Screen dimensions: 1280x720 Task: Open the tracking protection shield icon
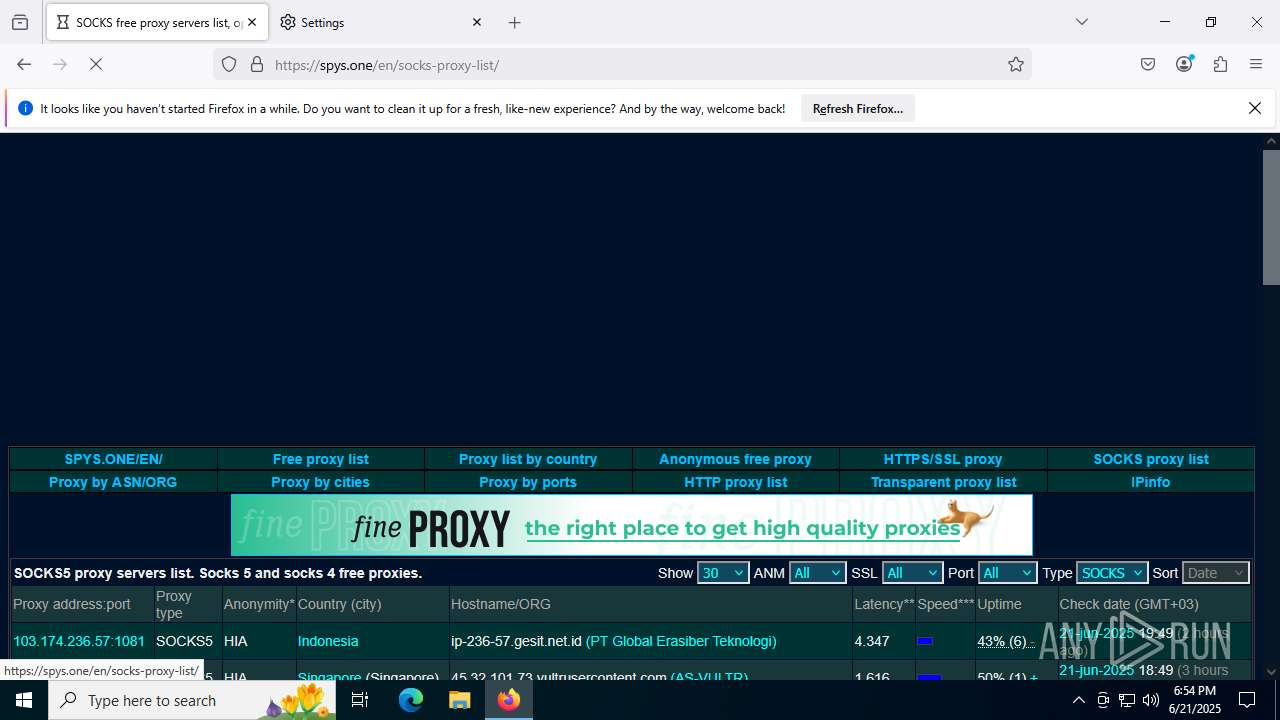(x=229, y=64)
